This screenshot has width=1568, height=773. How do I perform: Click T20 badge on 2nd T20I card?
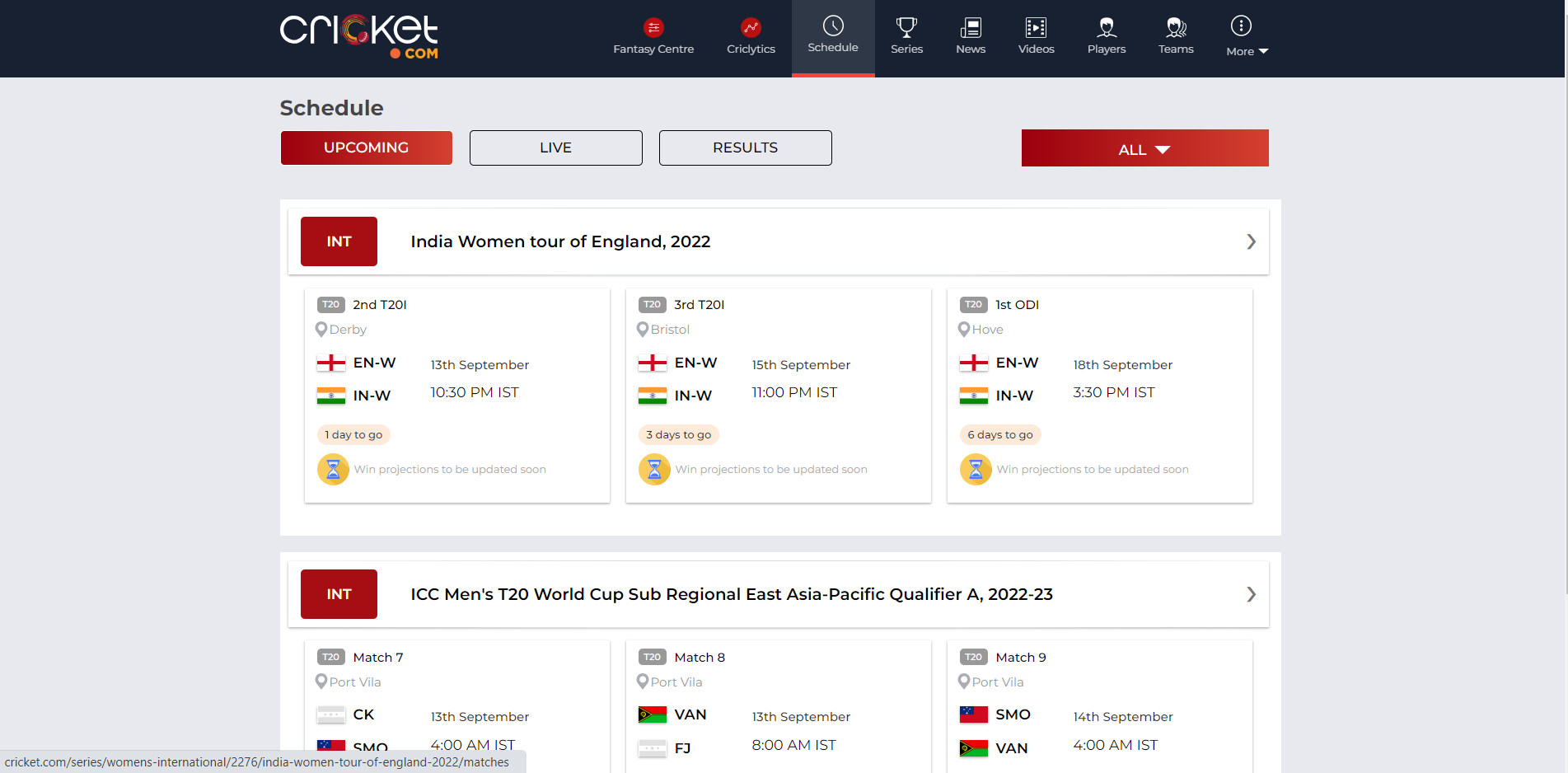tap(331, 305)
